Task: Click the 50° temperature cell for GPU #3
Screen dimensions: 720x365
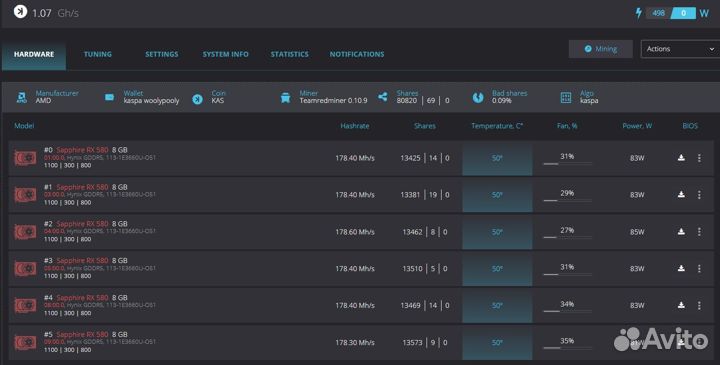Action: (497, 269)
